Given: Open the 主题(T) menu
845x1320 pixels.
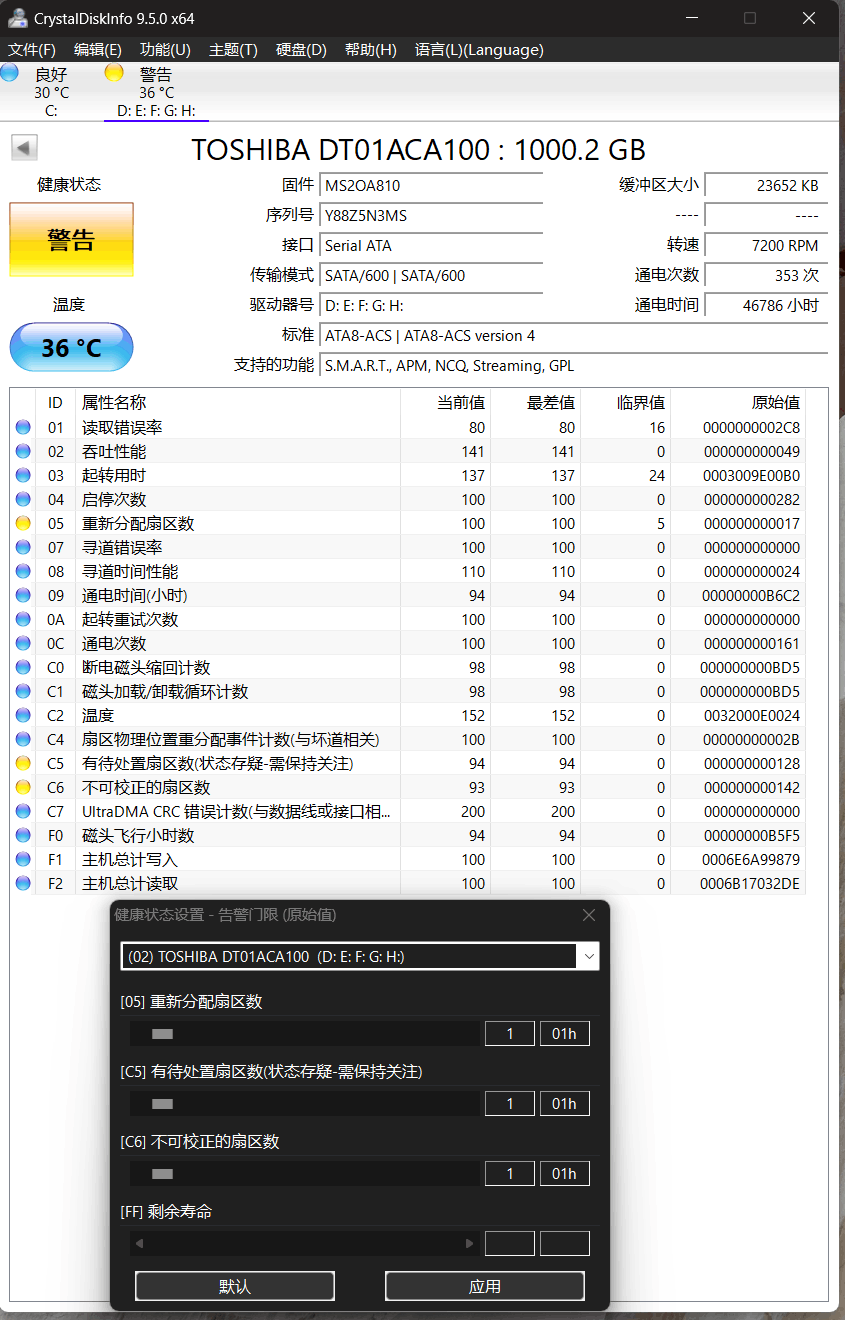Looking at the screenshot, I should (x=233, y=49).
